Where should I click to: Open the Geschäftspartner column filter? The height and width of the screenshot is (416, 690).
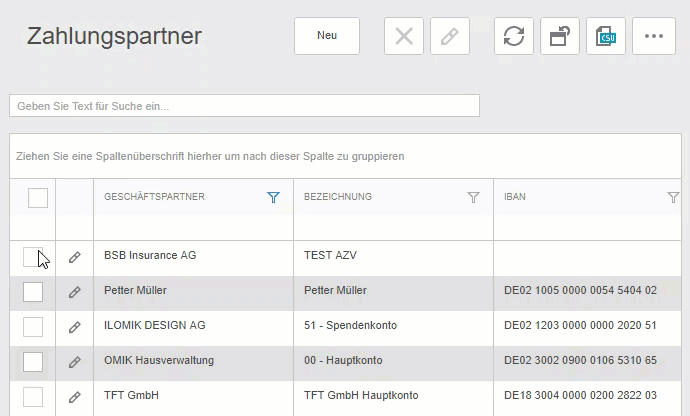pos(273,198)
